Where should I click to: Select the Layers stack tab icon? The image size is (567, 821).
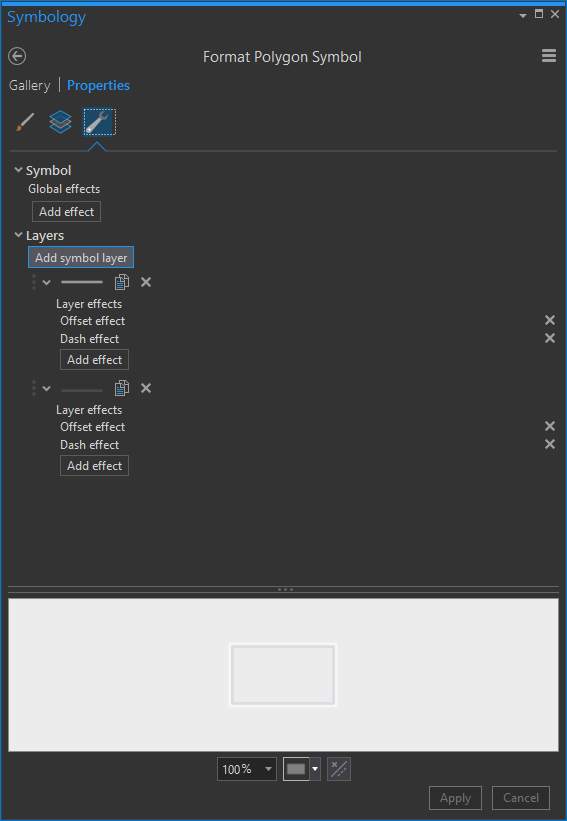pos(60,122)
